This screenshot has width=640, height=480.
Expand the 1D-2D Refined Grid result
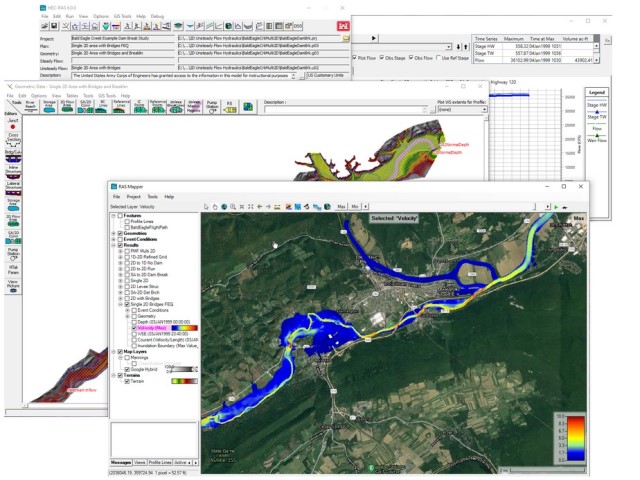120,257
